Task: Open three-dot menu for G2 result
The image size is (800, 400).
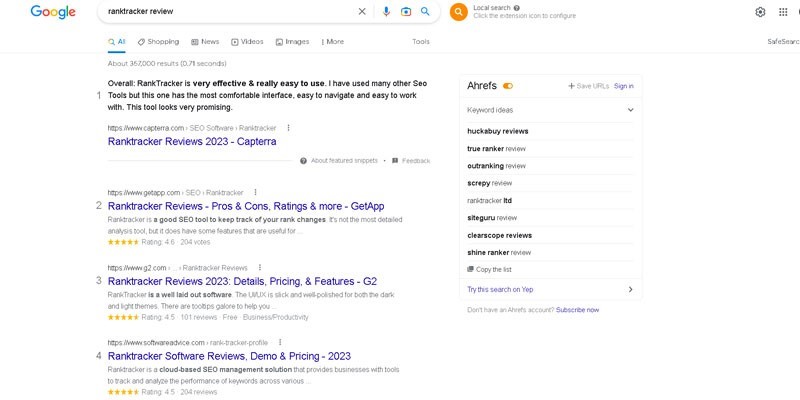Action: coord(260,267)
